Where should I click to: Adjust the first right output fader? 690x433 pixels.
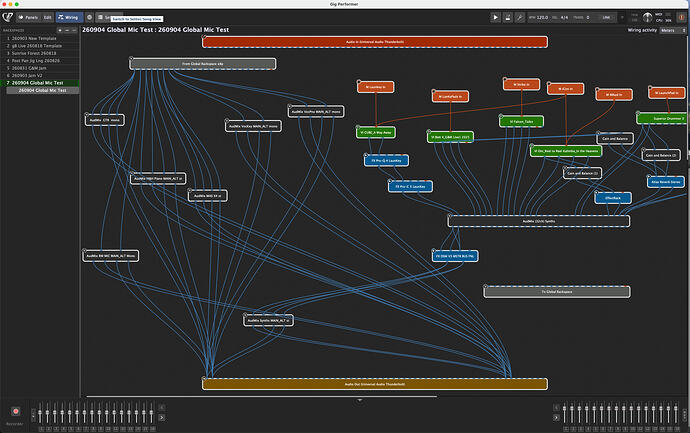pyautogui.click(x=565, y=413)
